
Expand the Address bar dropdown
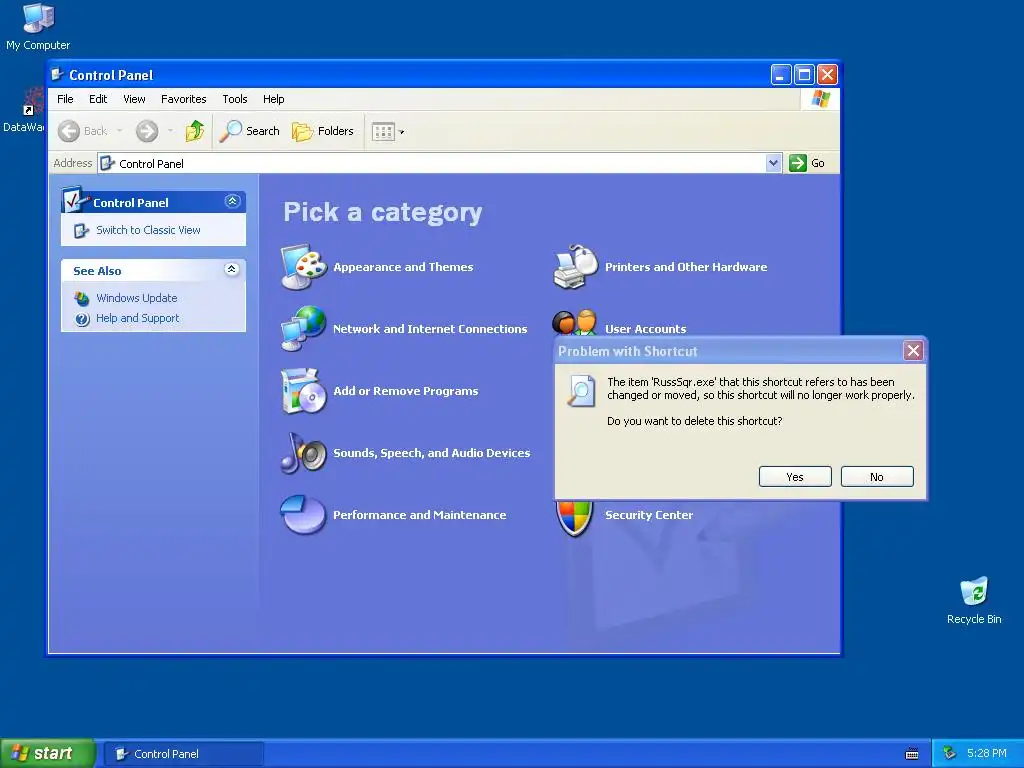[773, 163]
